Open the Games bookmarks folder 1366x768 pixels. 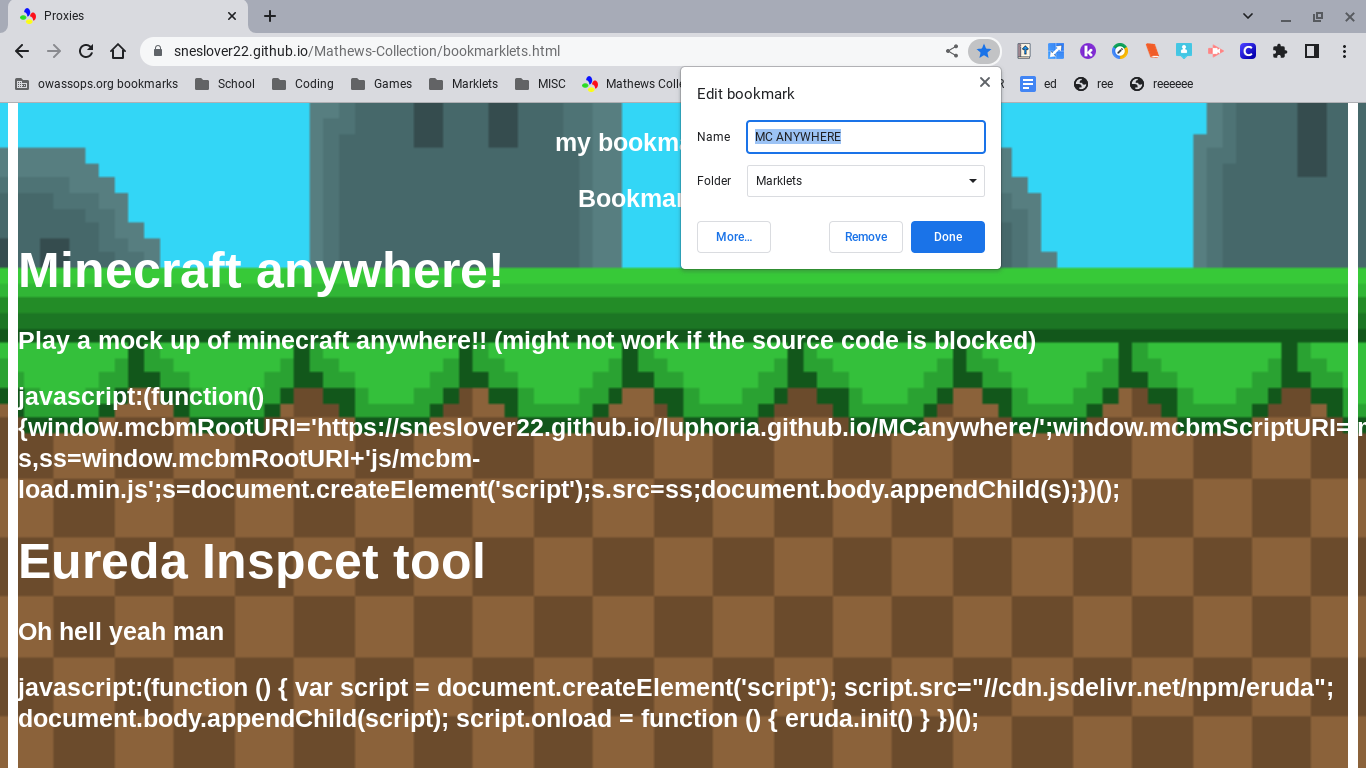(381, 84)
